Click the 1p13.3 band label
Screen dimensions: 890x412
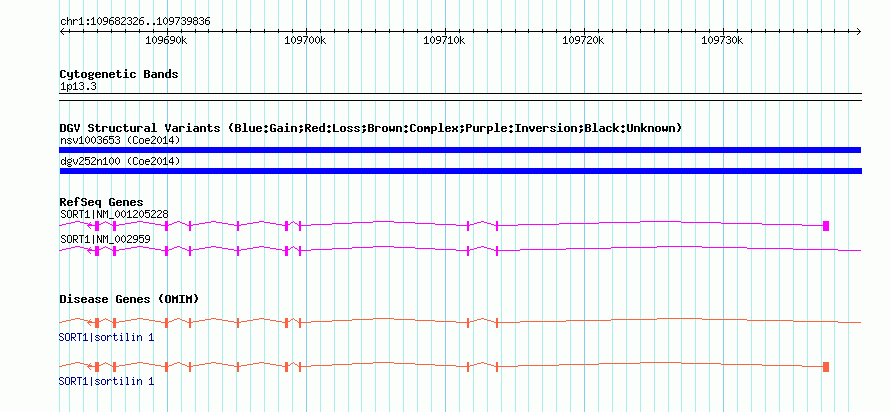[77, 87]
